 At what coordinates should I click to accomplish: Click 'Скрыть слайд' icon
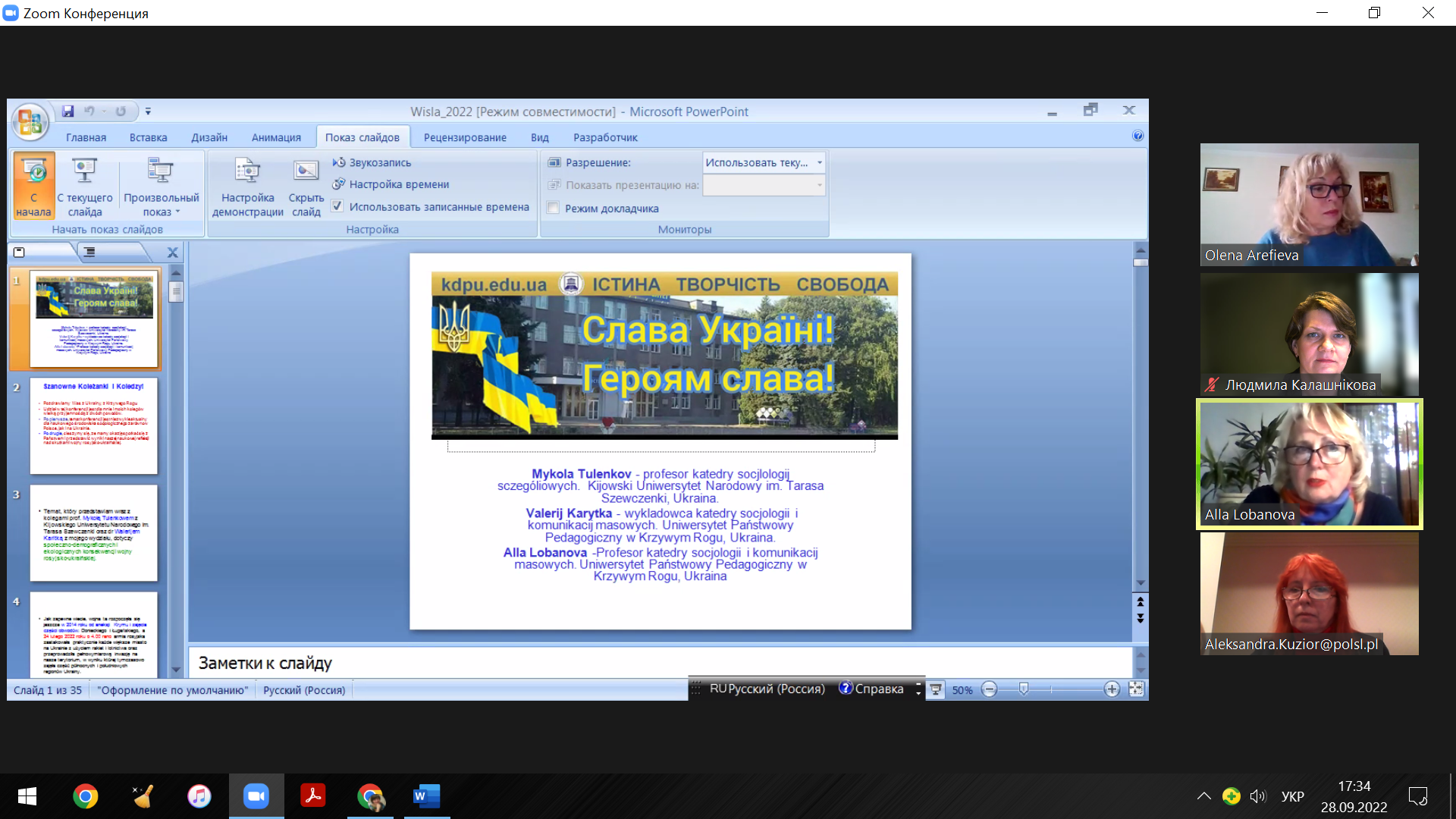click(306, 171)
